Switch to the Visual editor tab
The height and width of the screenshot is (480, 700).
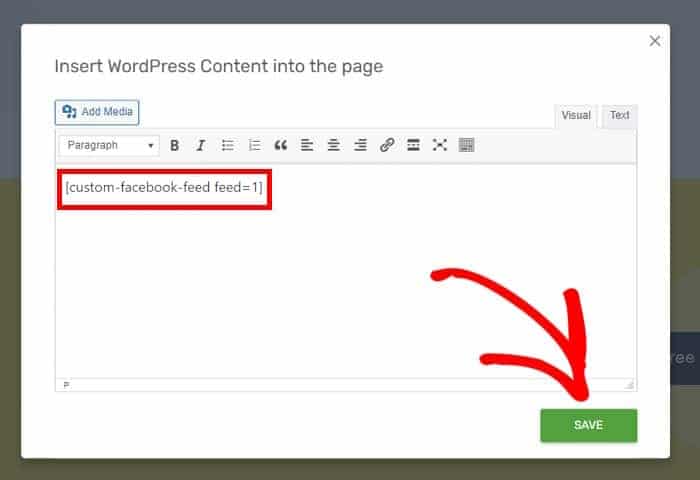pyautogui.click(x=576, y=116)
